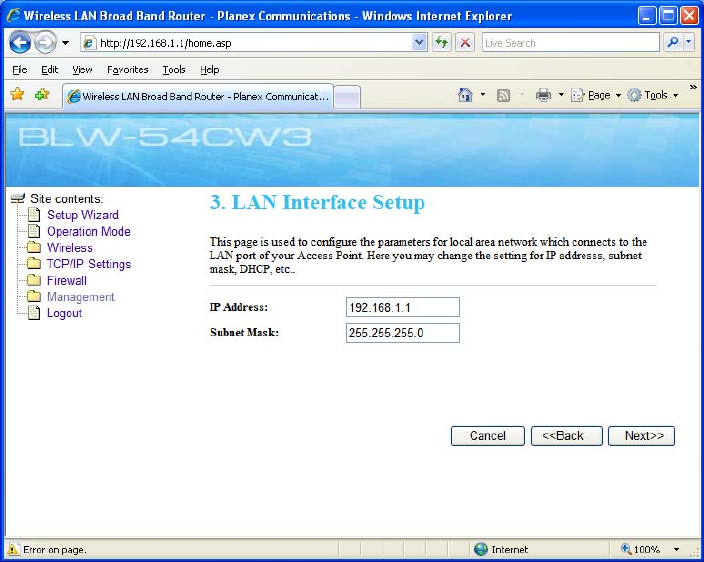
Task: Click the Operation Mode page icon
Action: point(34,231)
